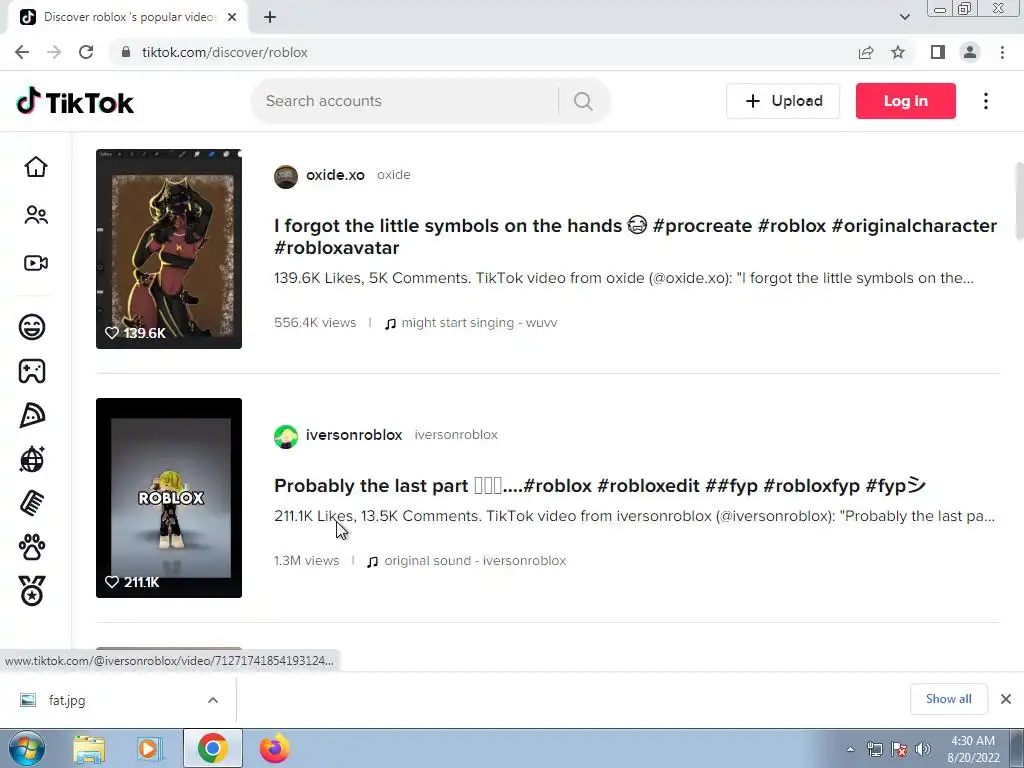The height and width of the screenshot is (768, 1024).
Task: Open the fat.jpg downloaded file
Action: point(67,700)
